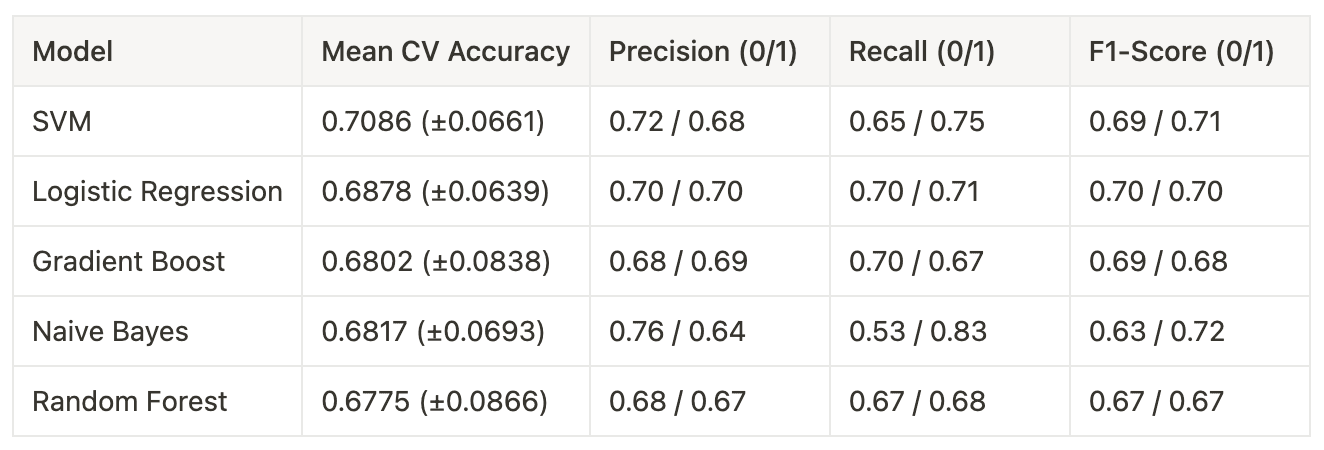1324x450 pixels.
Task: Click the Mean CV Accuracy header
Action: tap(445, 52)
